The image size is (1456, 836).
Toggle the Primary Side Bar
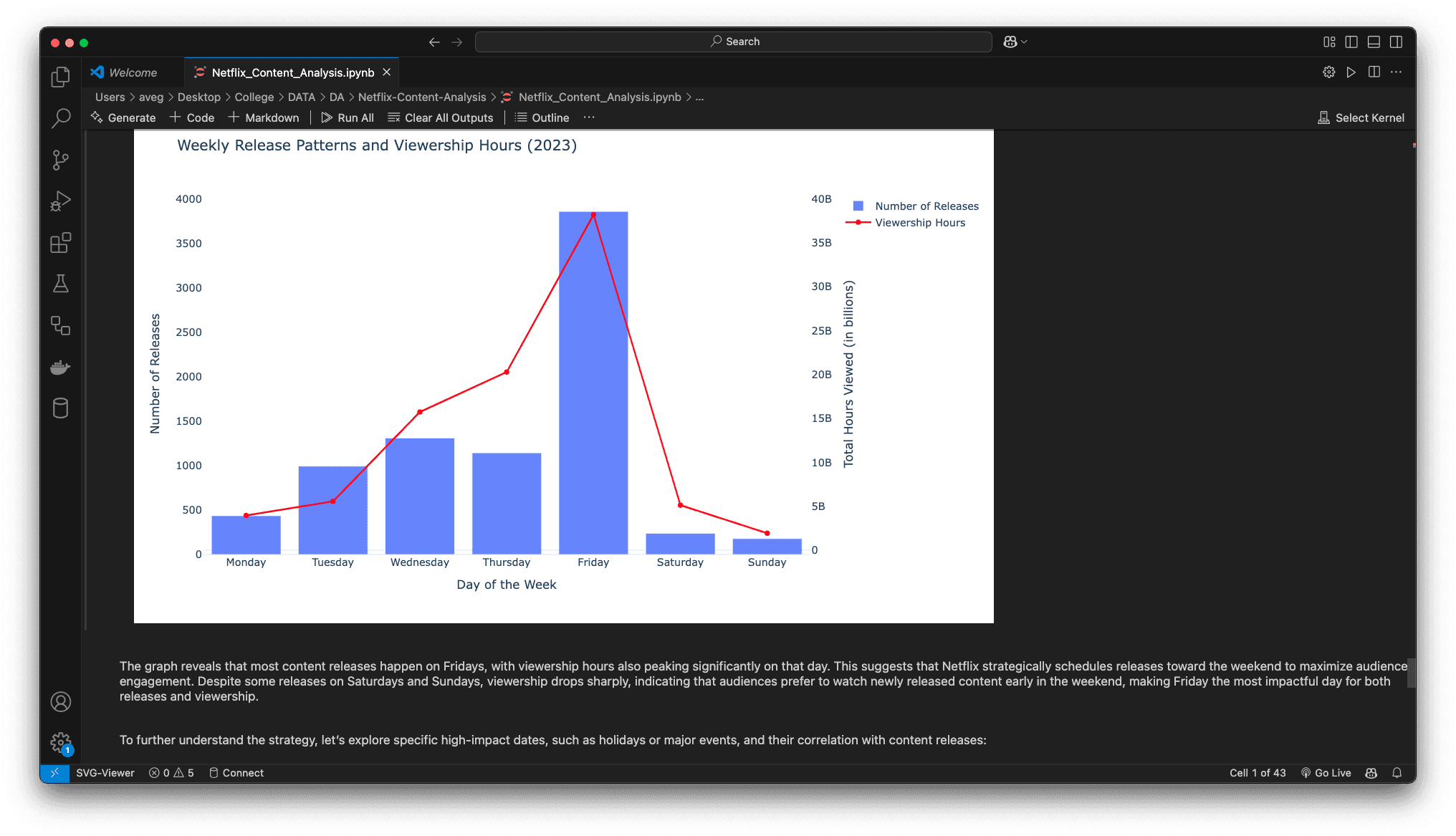[x=1351, y=42]
